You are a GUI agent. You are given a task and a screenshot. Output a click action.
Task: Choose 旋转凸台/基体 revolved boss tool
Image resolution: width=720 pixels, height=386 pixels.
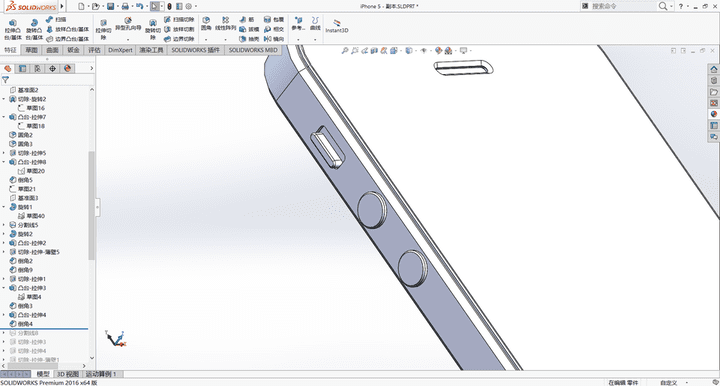coord(34,30)
